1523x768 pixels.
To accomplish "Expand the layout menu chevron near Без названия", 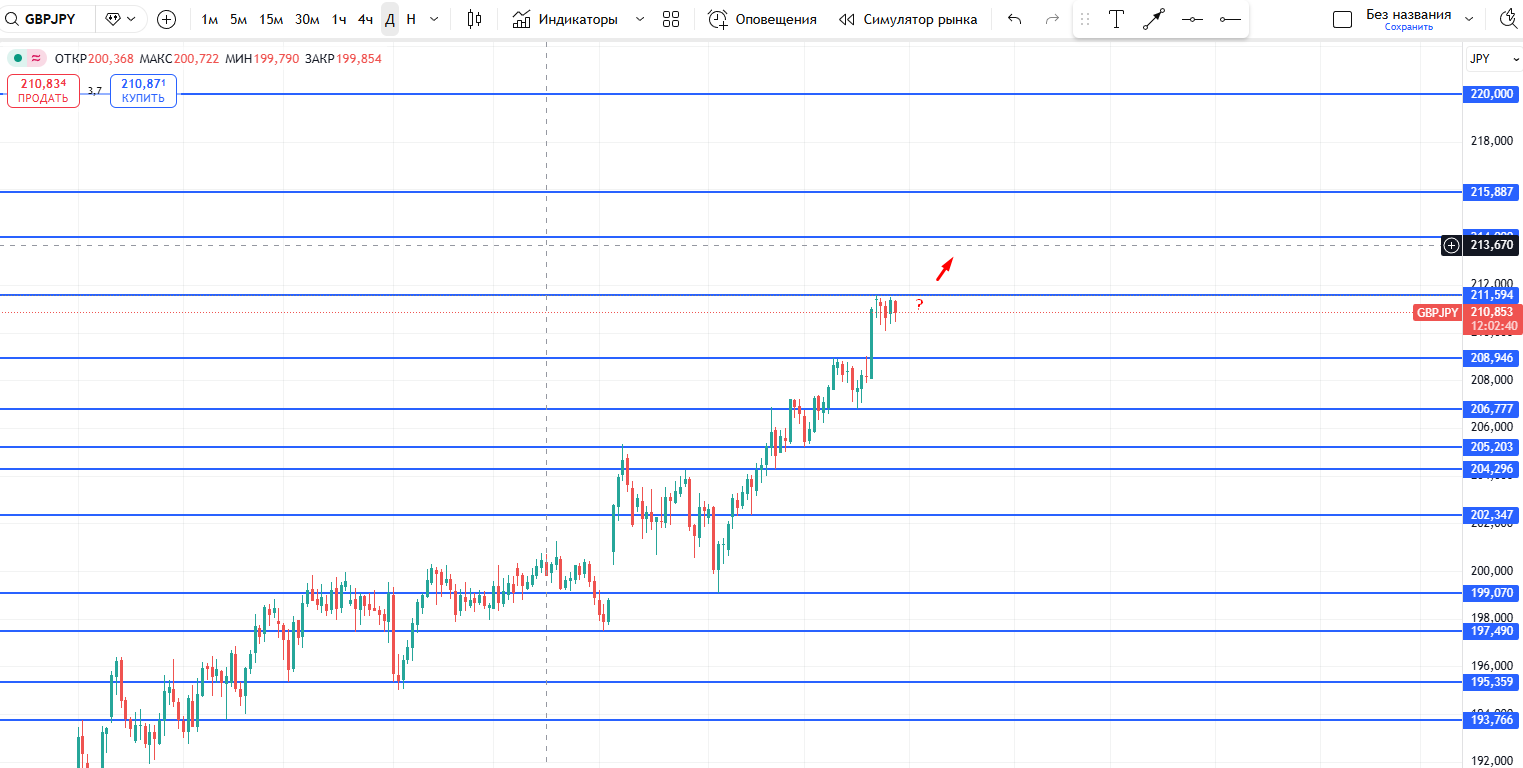I will tap(1469, 19).
